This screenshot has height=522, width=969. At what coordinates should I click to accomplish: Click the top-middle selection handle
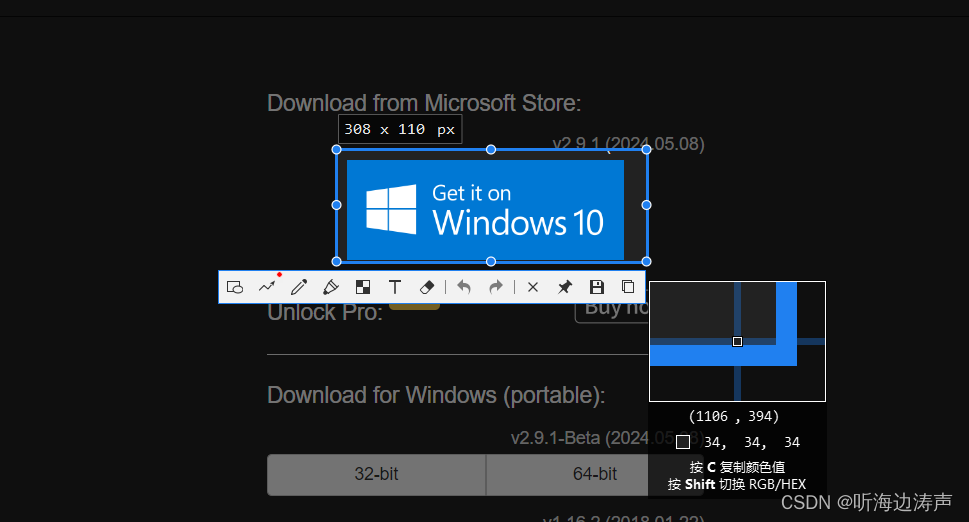[x=491, y=149]
